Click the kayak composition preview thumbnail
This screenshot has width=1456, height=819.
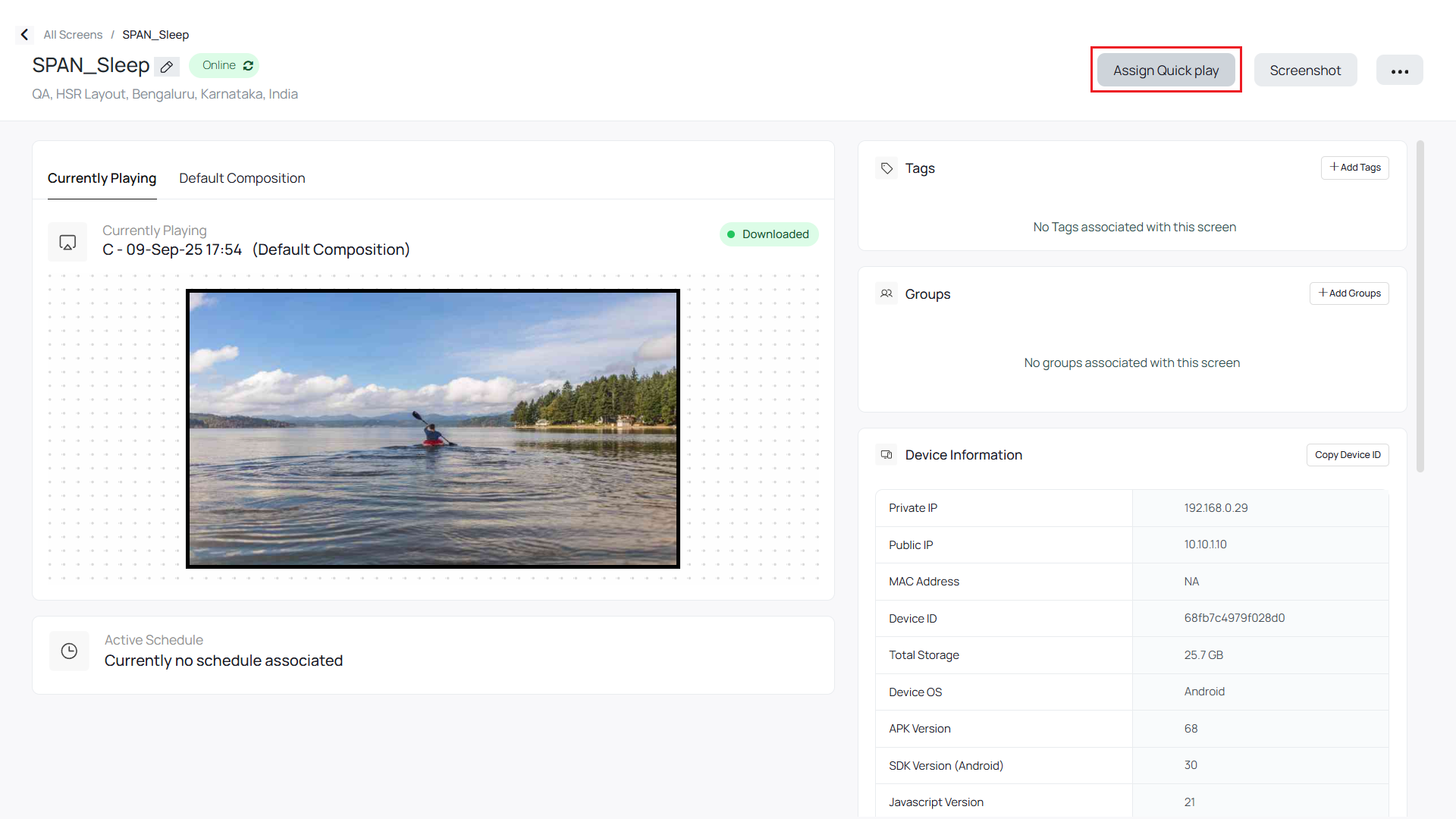click(x=432, y=428)
